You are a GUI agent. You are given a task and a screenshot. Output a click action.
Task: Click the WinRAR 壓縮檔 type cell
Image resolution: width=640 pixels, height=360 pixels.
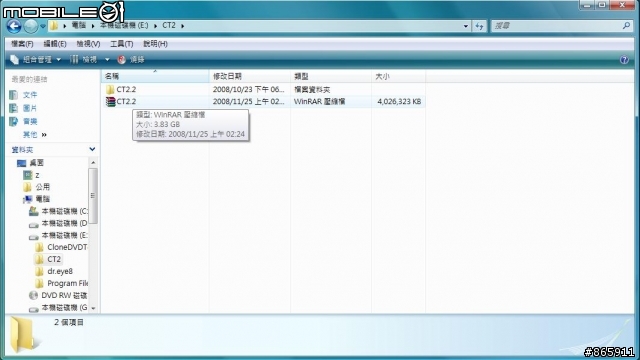click(320, 102)
